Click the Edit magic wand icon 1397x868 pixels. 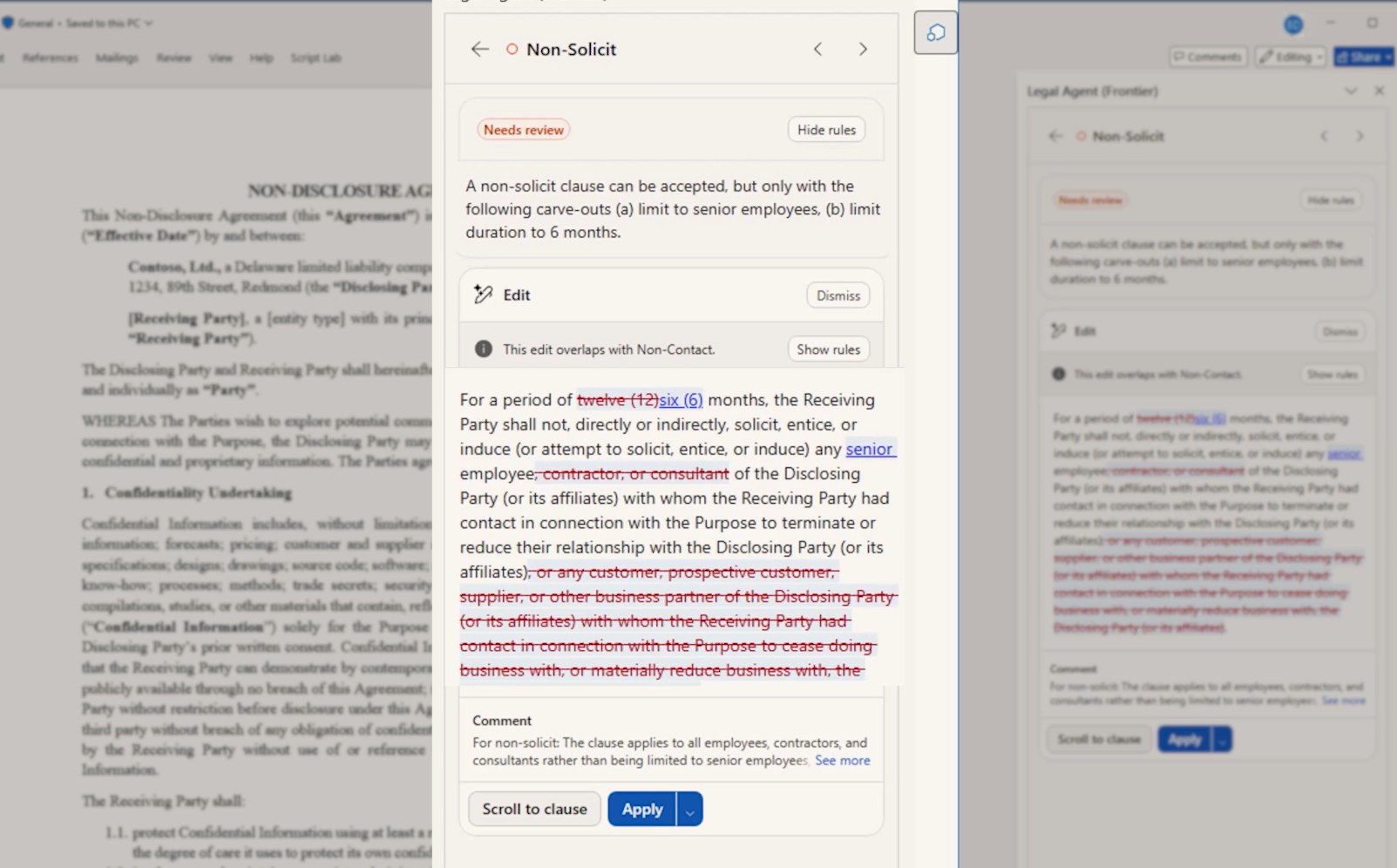pyautogui.click(x=483, y=295)
